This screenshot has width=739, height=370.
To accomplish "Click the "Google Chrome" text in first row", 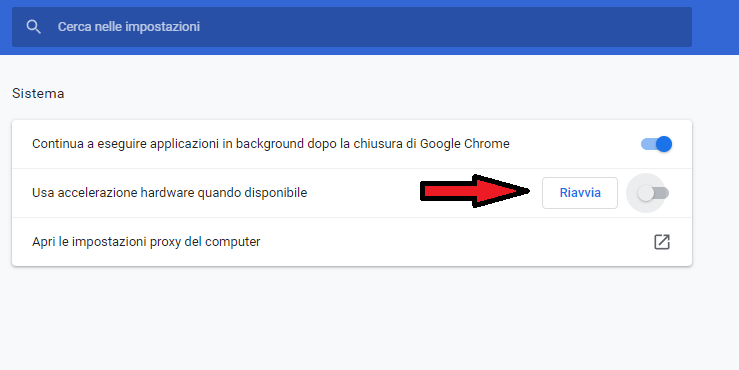I will 465,144.
